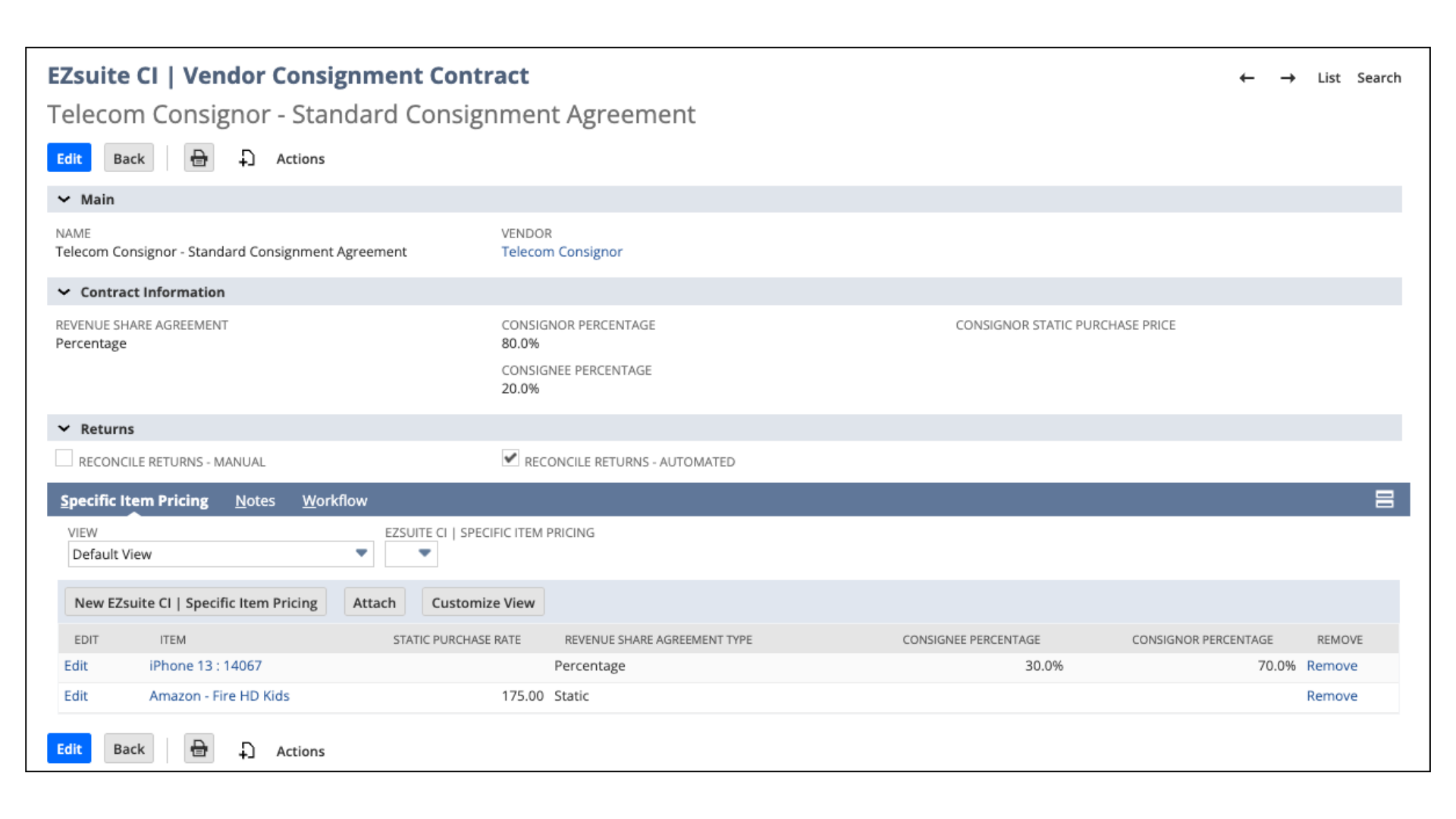This screenshot has width=1456, height=819.
Task: Click the Customize View button
Action: (483, 603)
